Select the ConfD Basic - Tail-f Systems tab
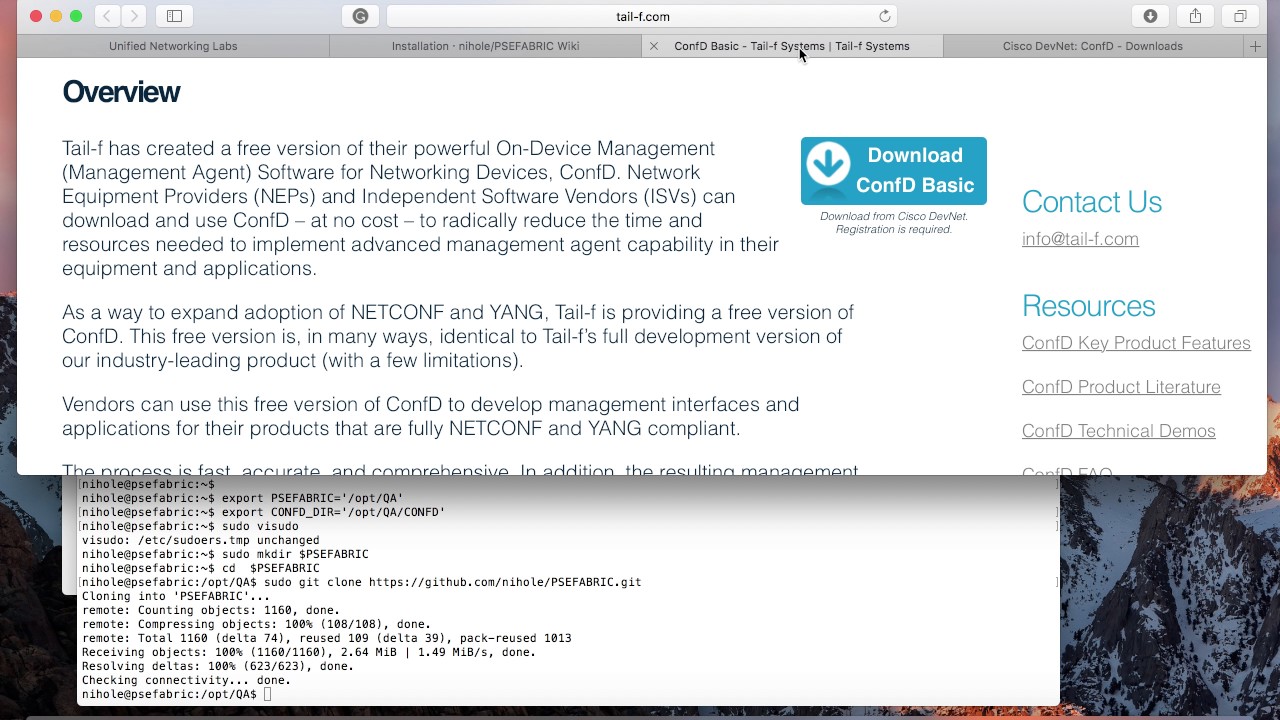1280x720 pixels. (x=792, y=46)
